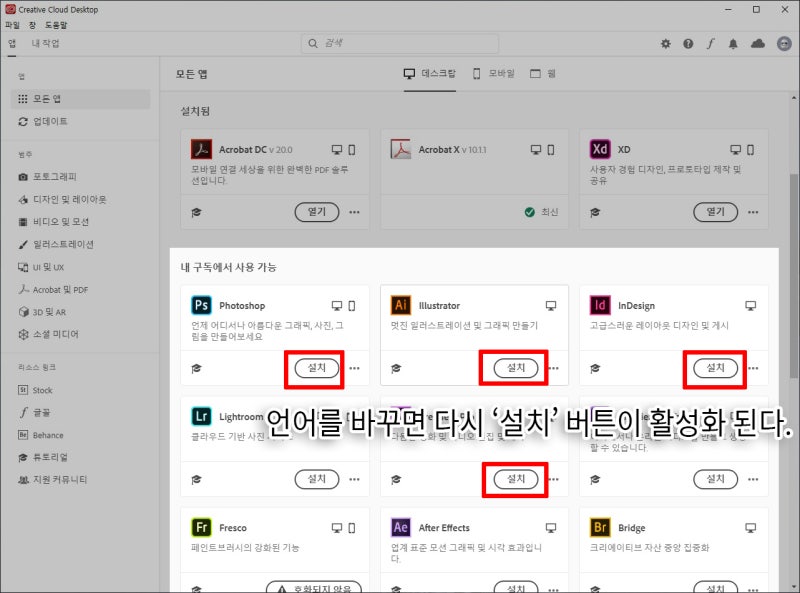Click the vertical scrollbar thumb
The image size is (800, 593).
pos(793,276)
